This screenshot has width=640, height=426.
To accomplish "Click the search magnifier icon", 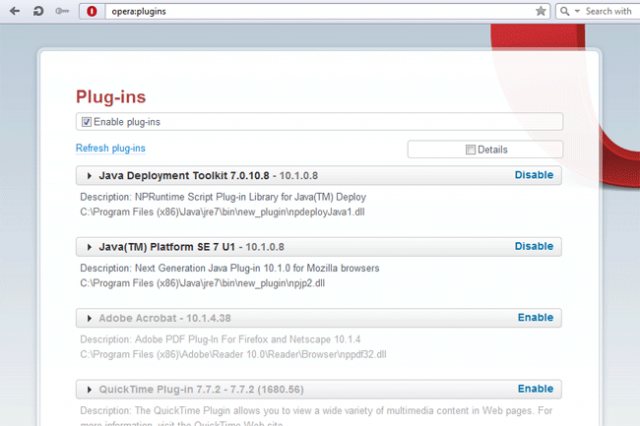I will click(564, 11).
